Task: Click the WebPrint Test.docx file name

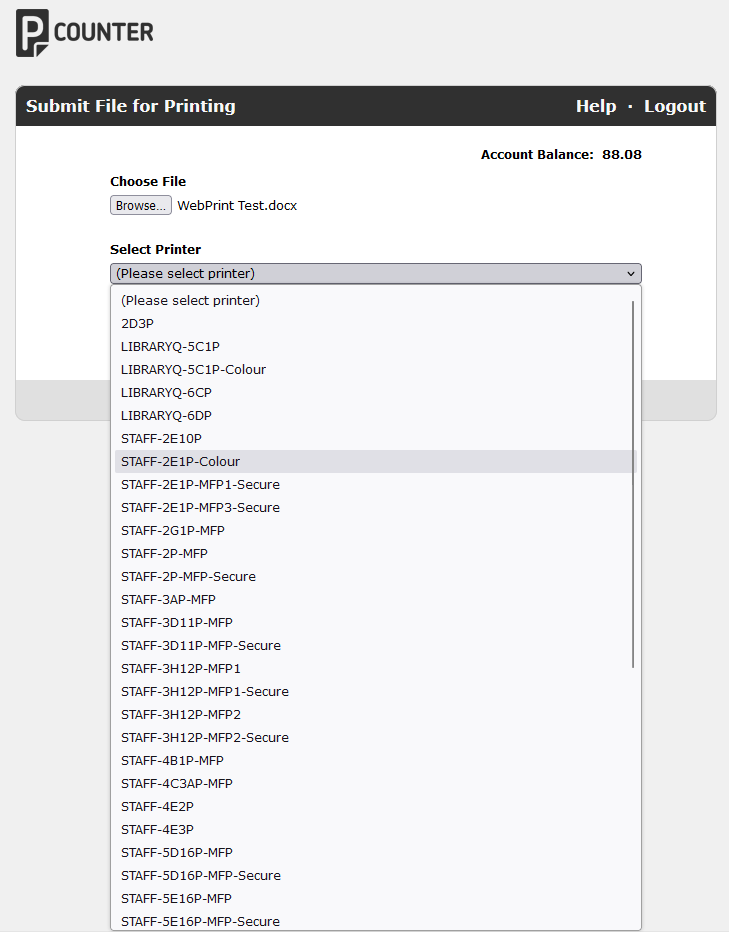Action: (x=237, y=206)
